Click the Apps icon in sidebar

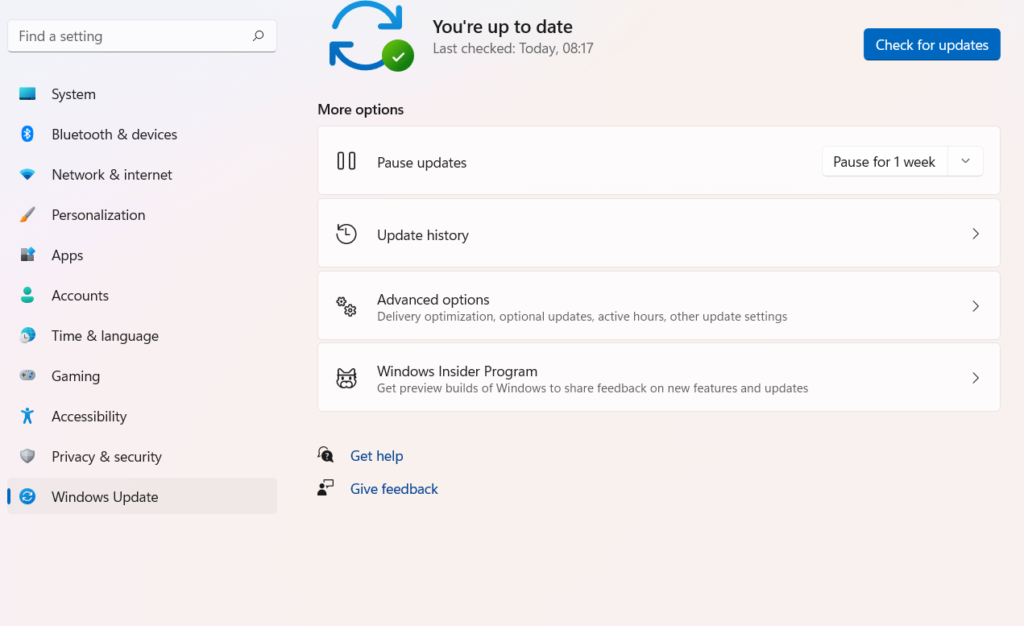[x=27, y=255]
